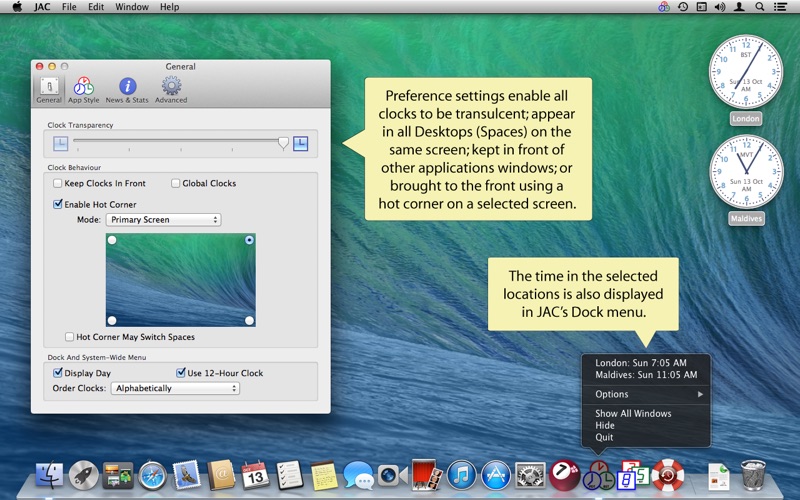Open the Advanced preferences gear
This screenshot has width=800, height=500.
pos(171,90)
